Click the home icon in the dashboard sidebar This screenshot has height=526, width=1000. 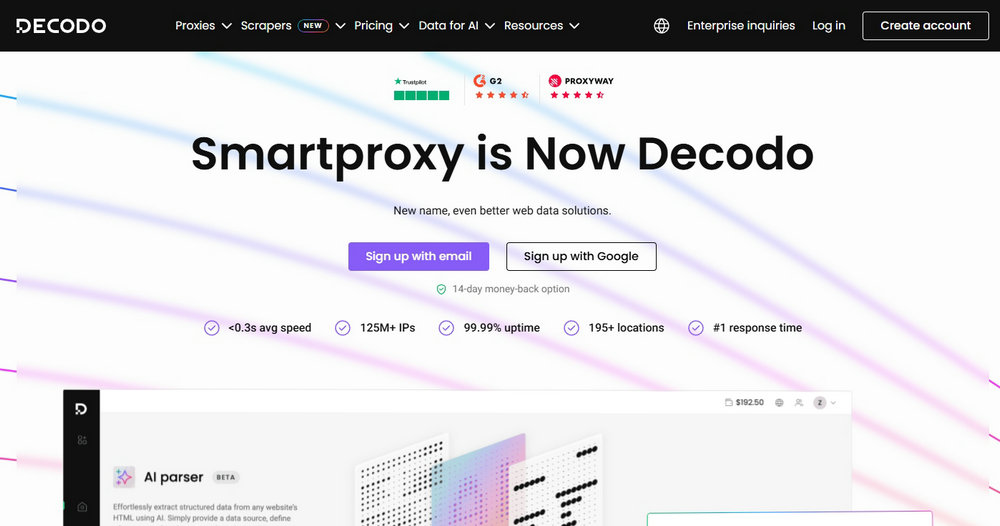pyautogui.click(x=82, y=507)
